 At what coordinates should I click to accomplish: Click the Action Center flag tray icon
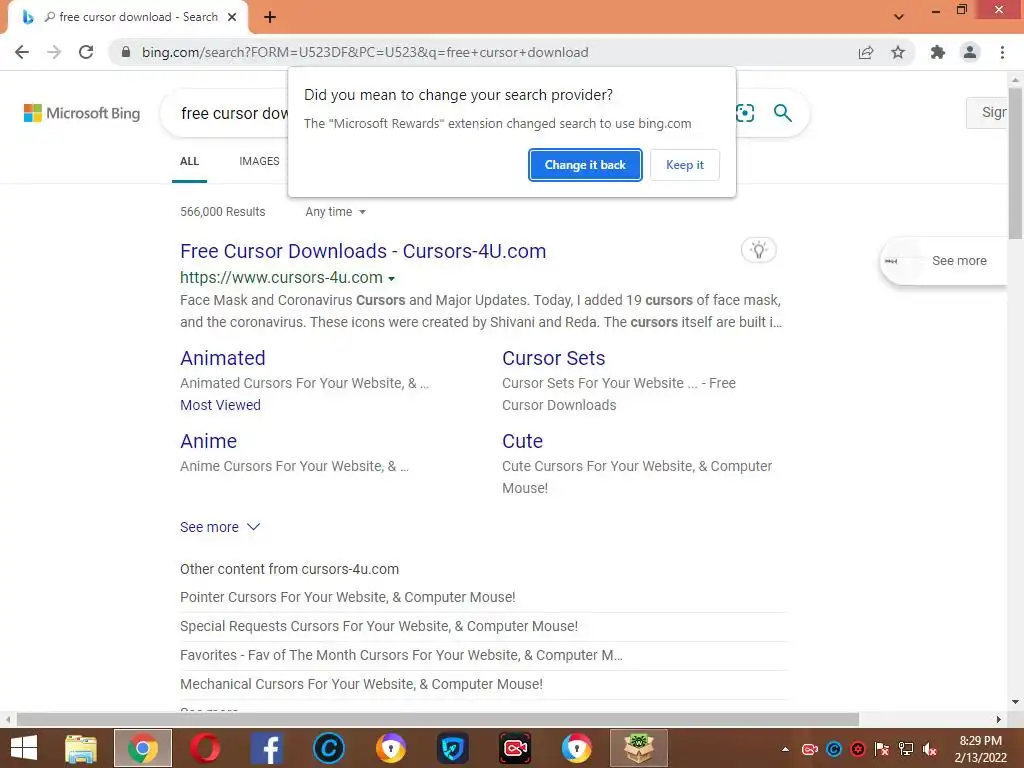coord(882,749)
